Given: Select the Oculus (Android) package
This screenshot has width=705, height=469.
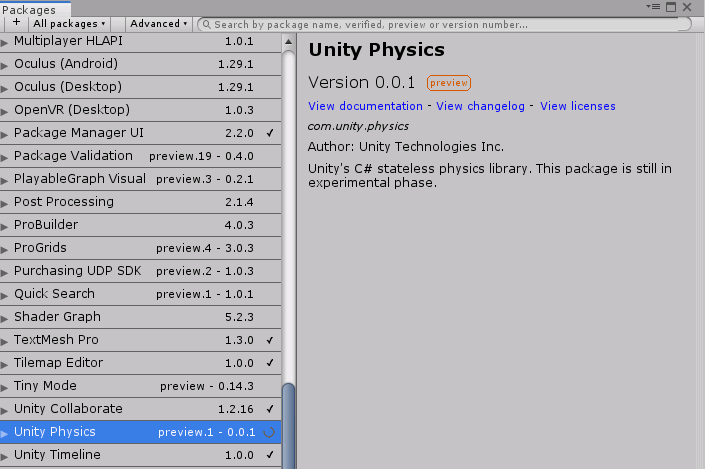Looking at the screenshot, I should 140,64.
